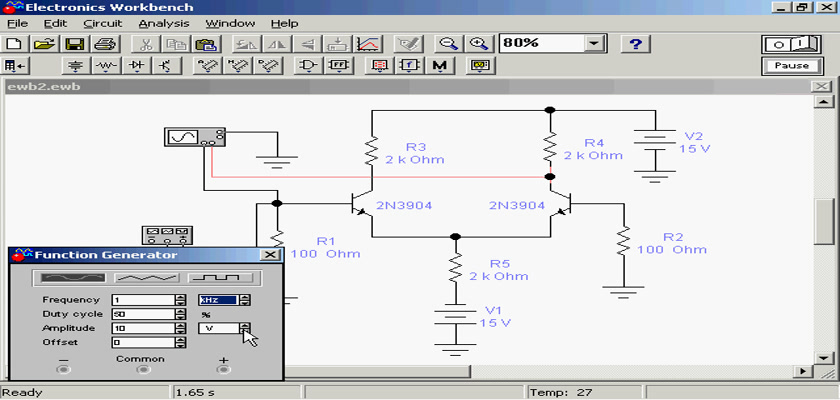The image size is (840, 400).
Task: Select square waveform in Function Generator
Action: [x=223, y=278]
